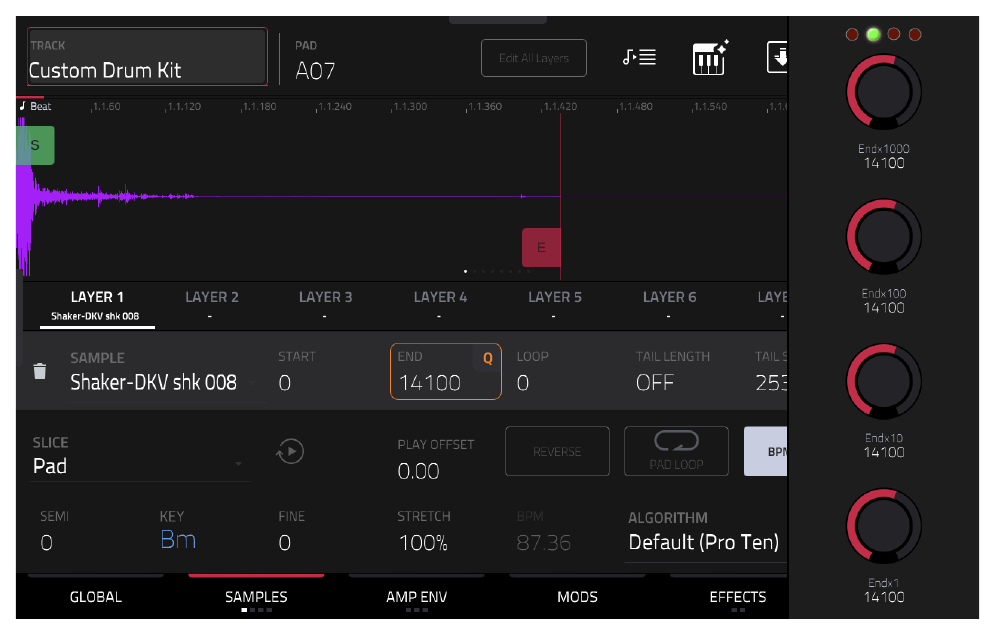Click the Play Offset 0.00 value
Image resolution: width=996 pixels, height=636 pixels.
pyautogui.click(x=418, y=471)
